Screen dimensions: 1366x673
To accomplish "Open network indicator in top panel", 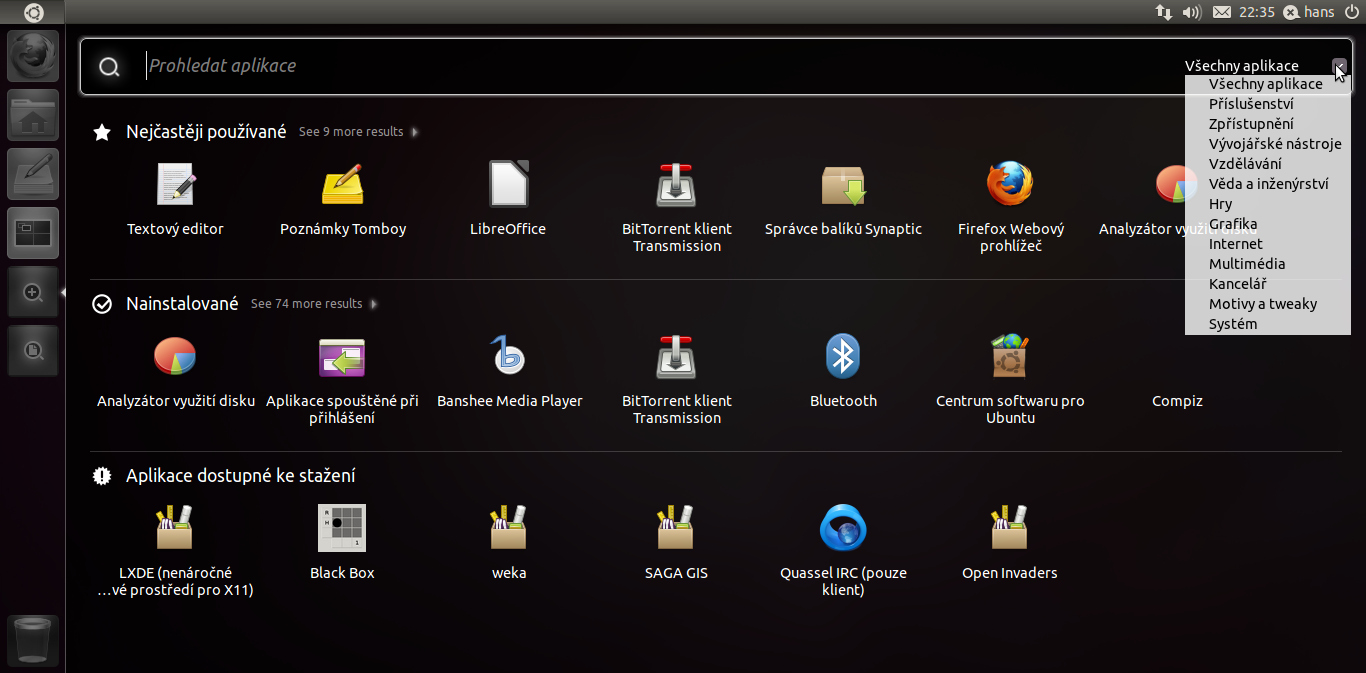I will pyautogui.click(x=1164, y=12).
